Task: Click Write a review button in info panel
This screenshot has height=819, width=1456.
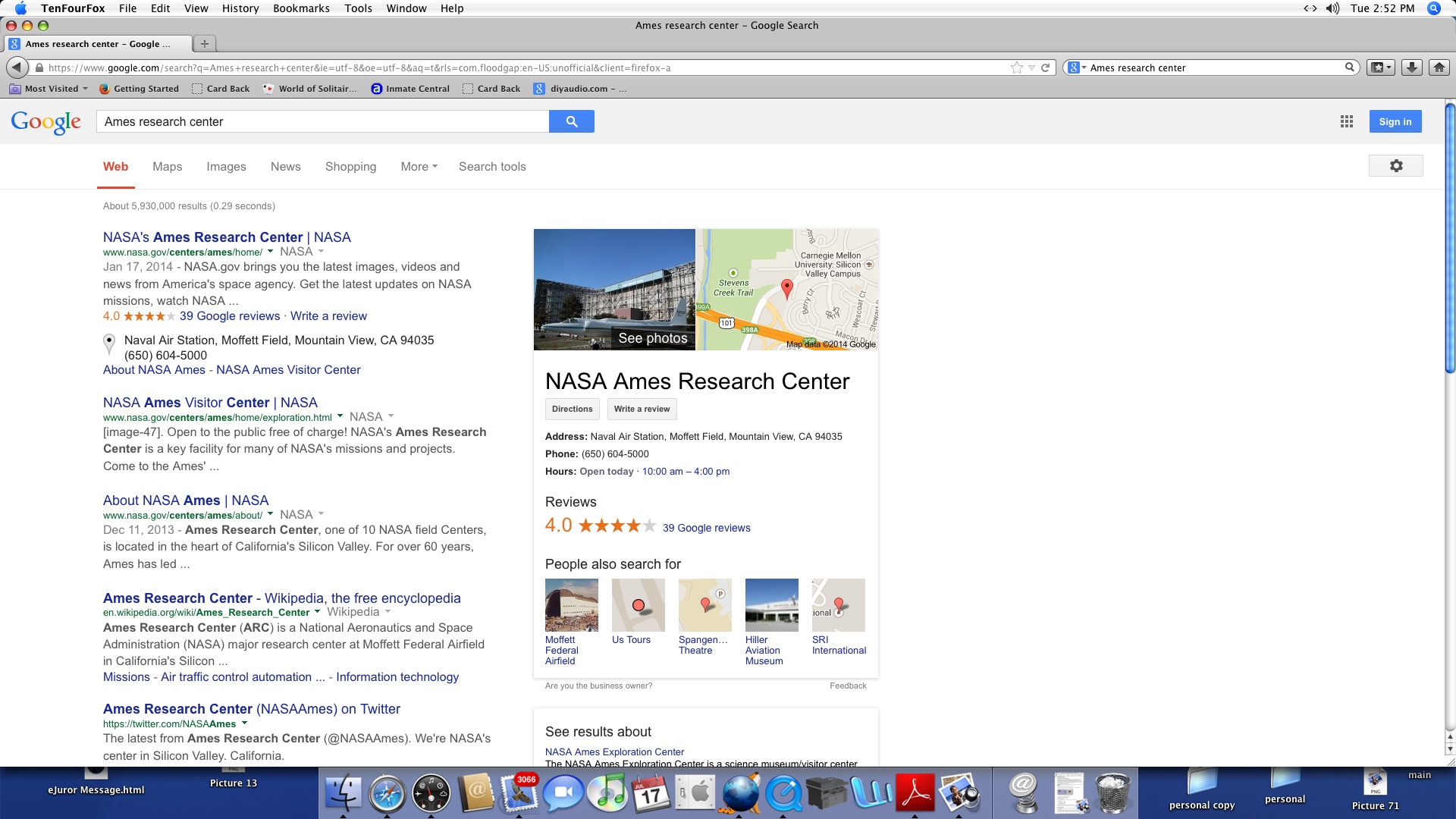Action: coord(642,409)
